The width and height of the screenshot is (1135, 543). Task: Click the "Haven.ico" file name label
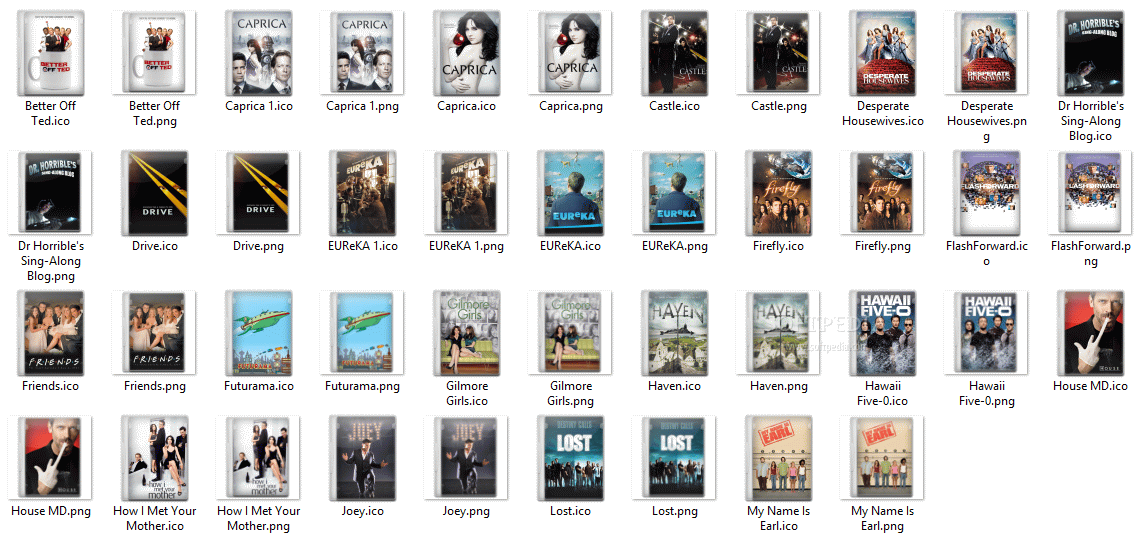[675, 387]
